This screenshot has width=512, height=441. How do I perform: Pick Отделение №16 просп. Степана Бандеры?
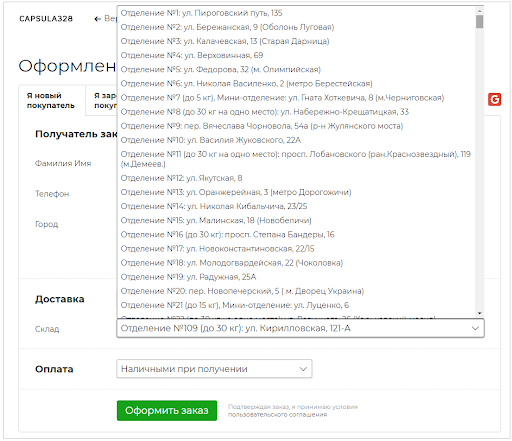point(296,234)
